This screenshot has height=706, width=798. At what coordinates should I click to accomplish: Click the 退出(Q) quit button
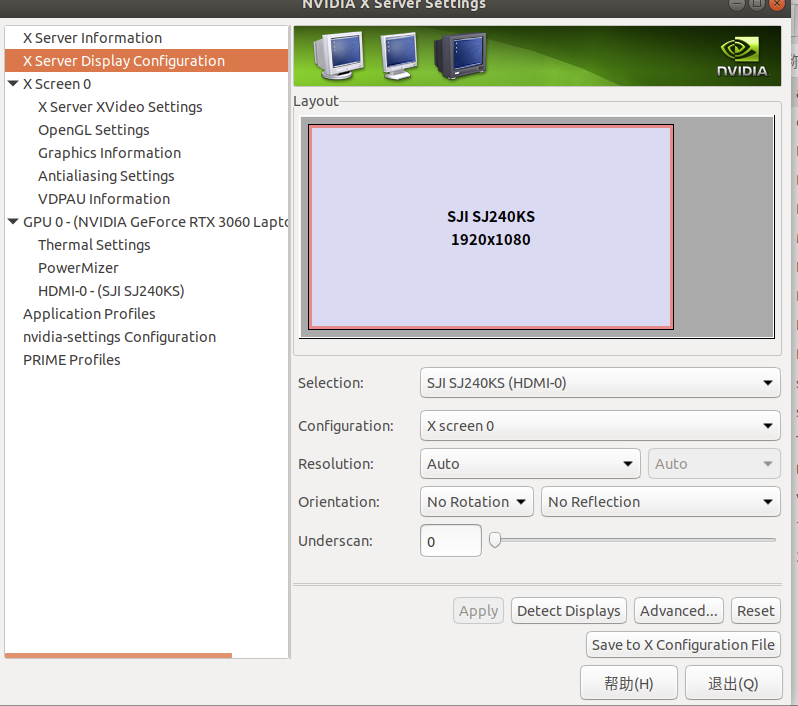click(x=733, y=683)
